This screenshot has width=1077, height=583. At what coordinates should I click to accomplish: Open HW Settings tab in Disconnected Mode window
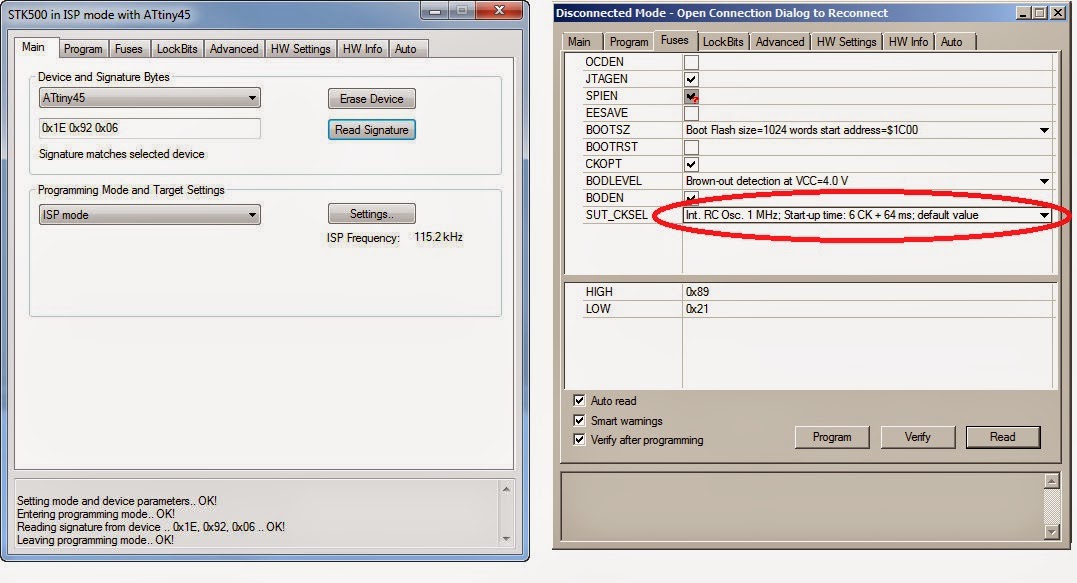846,42
